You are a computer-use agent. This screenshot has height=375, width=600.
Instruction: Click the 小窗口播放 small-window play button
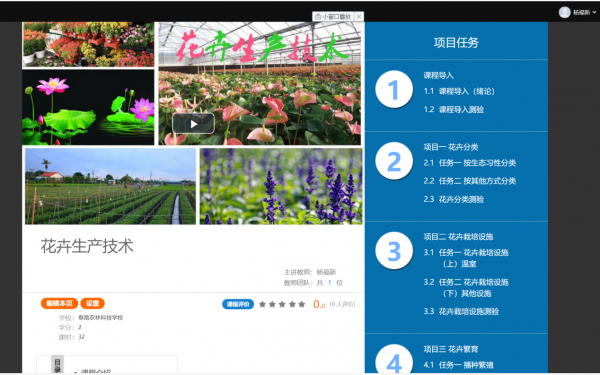click(333, 16)
